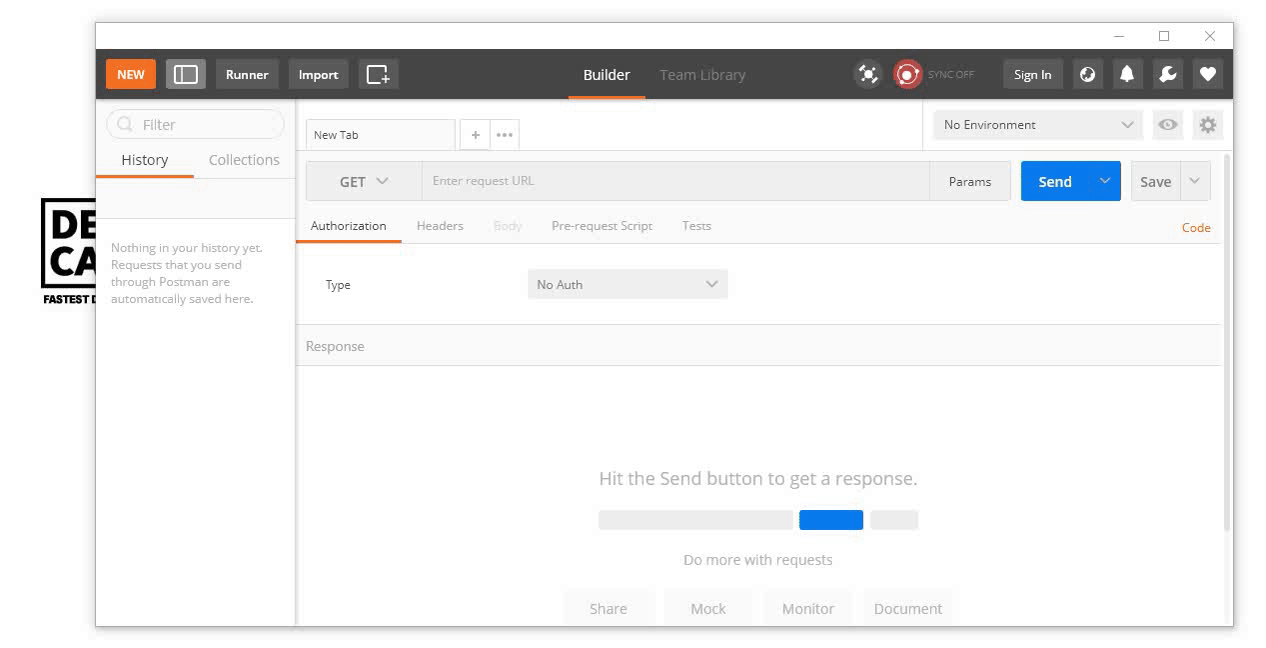Screen dimensions: 1266x648
Task: Open the wrench settings icon
Action: pyautogui.click(x=1167, y=74)
